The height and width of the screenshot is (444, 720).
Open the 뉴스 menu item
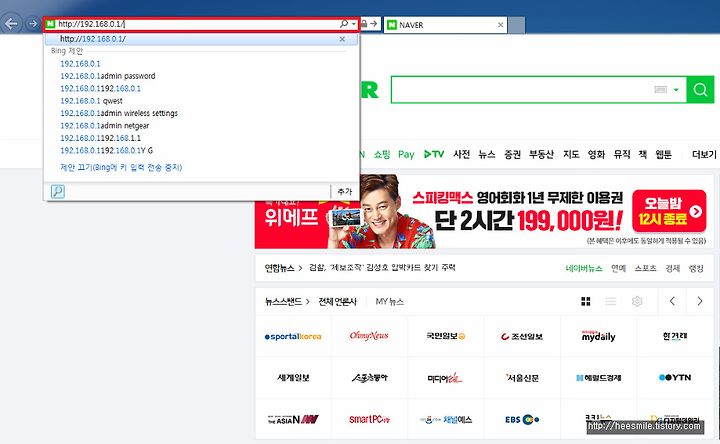point(487,154)
